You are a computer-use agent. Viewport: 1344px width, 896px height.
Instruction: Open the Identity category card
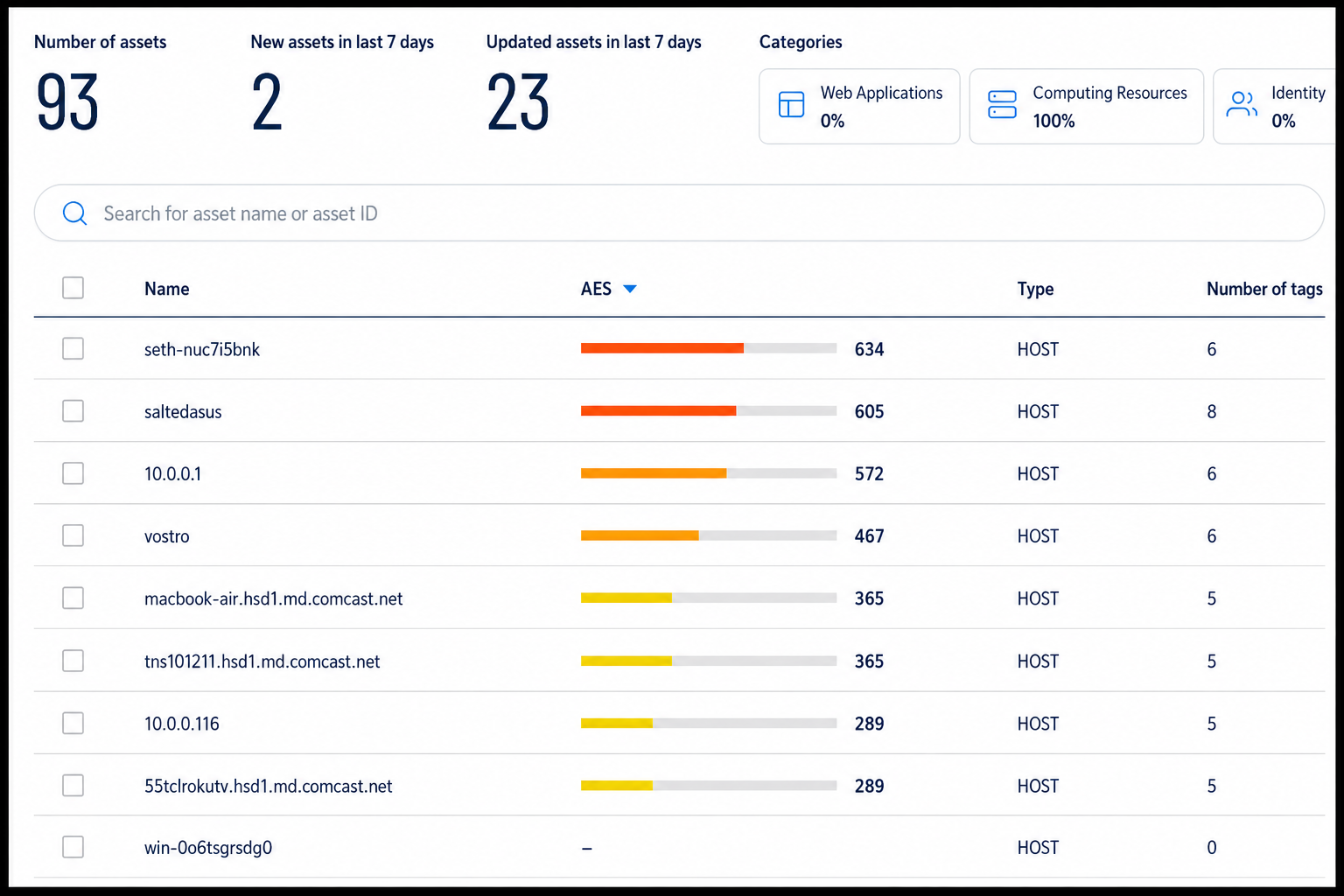click(x=1274, y=106)
